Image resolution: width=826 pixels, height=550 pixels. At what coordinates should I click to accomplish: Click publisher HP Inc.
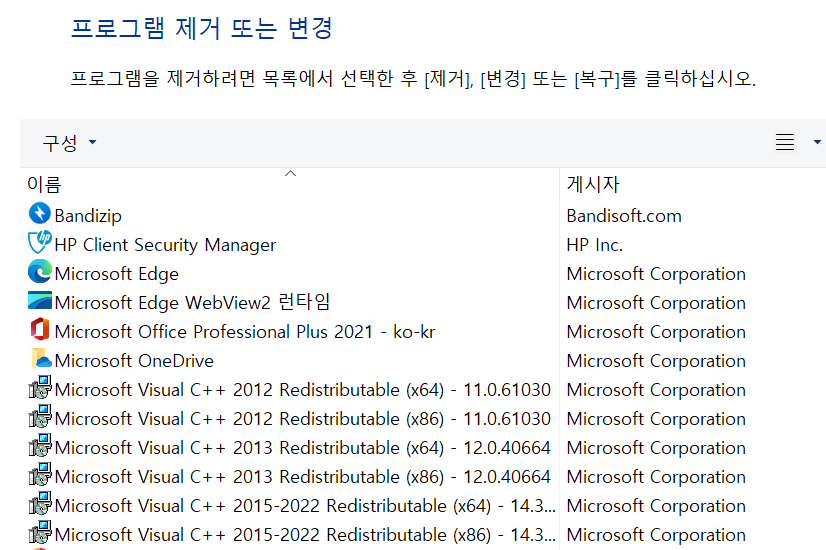coord(595,245)
